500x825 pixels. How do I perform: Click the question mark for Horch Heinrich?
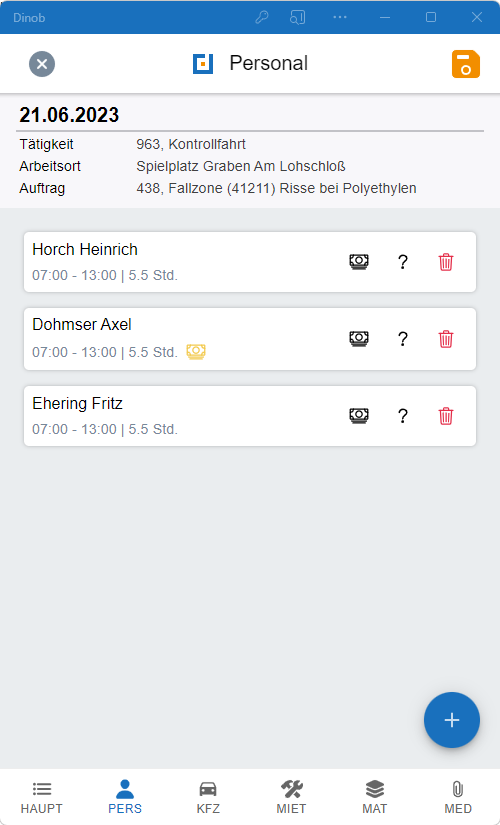[x=403, y=261]
